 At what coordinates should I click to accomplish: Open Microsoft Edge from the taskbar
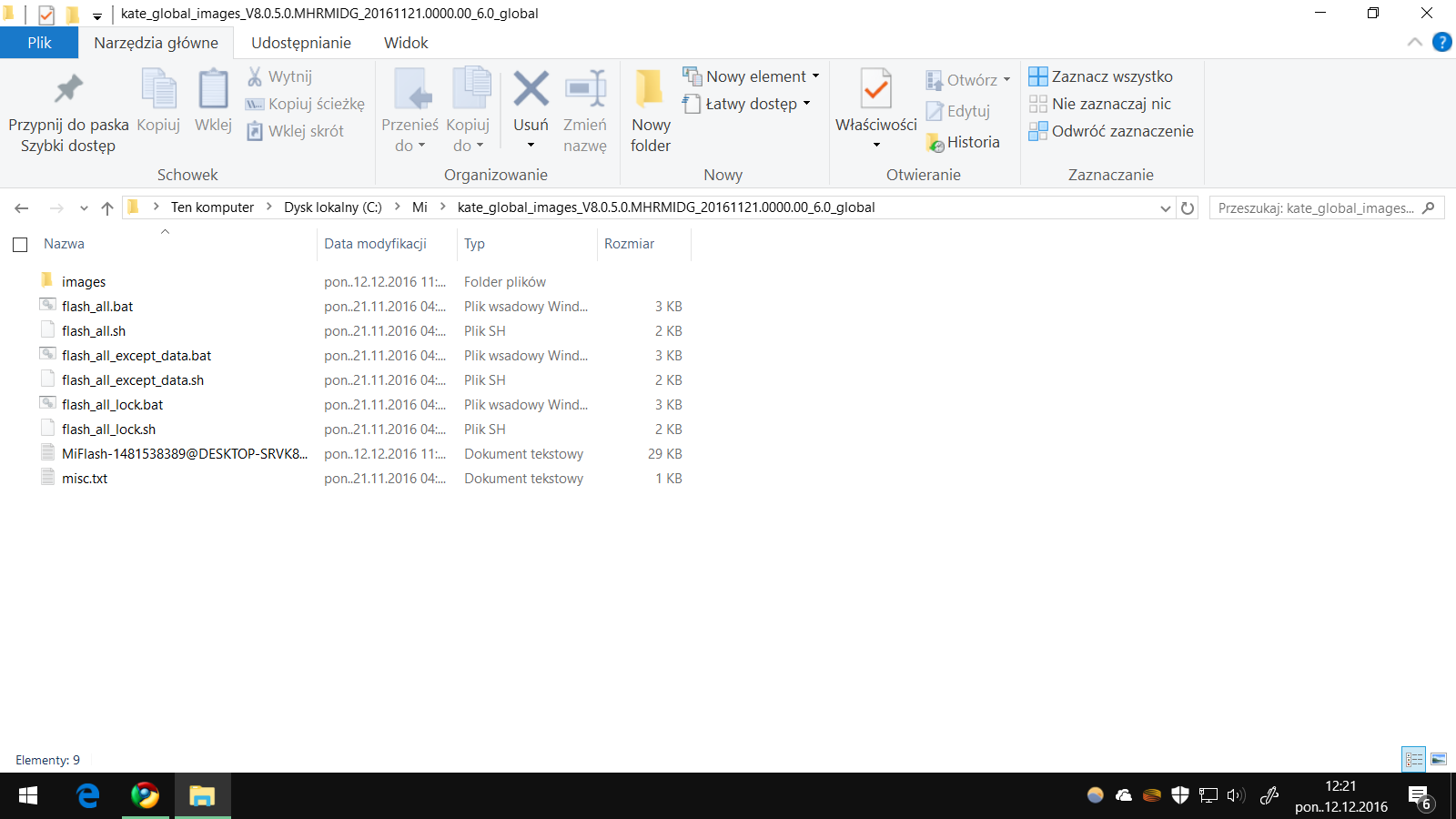pos(88,796)
